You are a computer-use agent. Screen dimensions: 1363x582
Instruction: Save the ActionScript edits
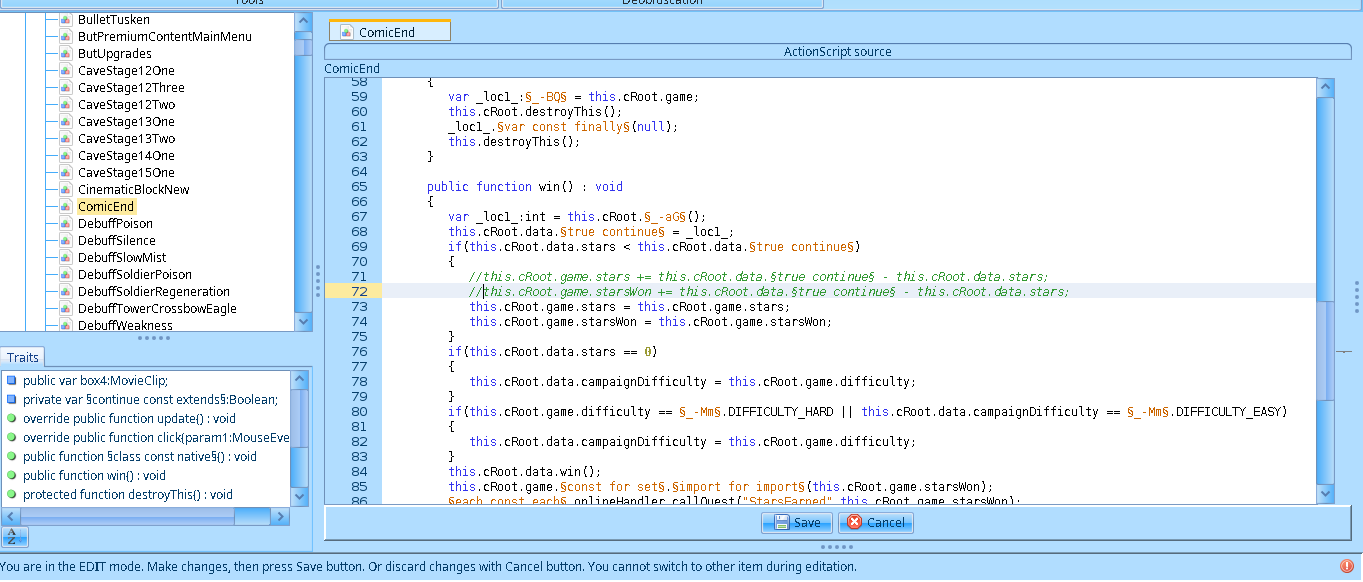(x=796, y=522)
